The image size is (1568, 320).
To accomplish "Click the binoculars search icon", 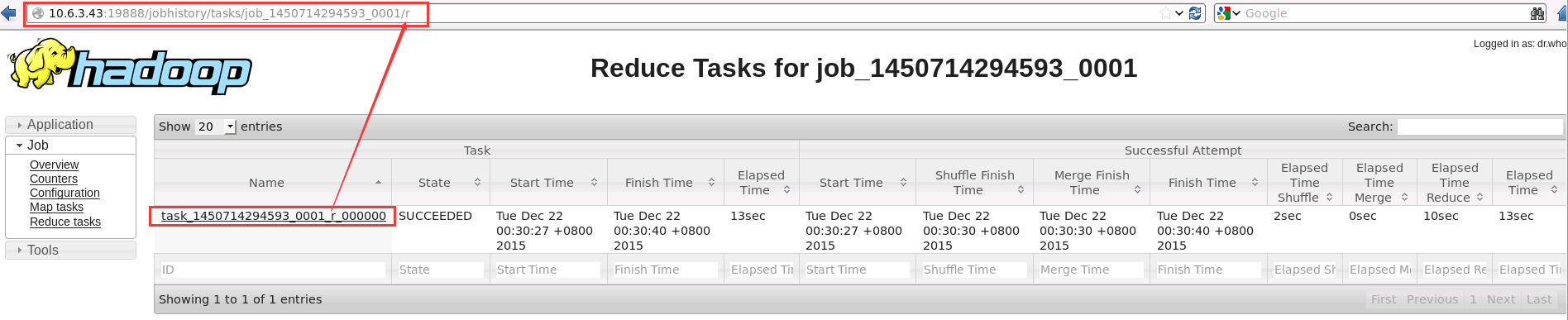I will (x=1537, y=13).
